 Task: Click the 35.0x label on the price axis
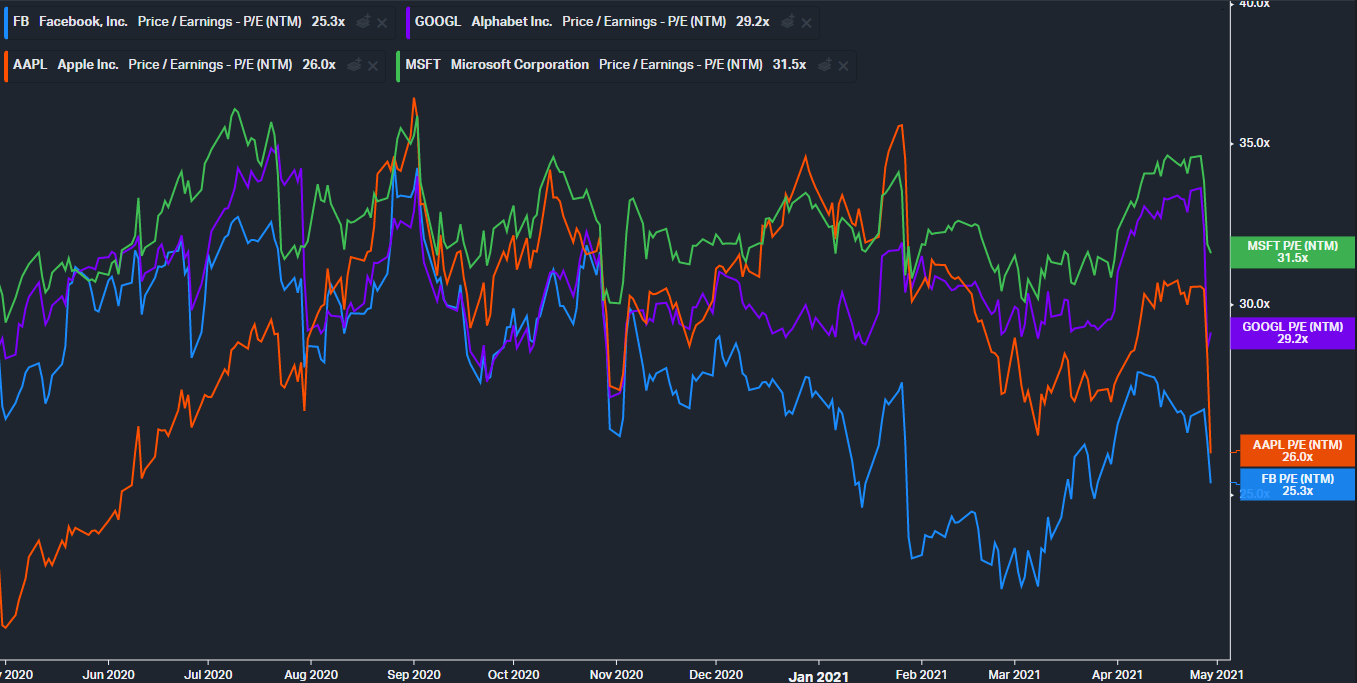click(1254, 143)
